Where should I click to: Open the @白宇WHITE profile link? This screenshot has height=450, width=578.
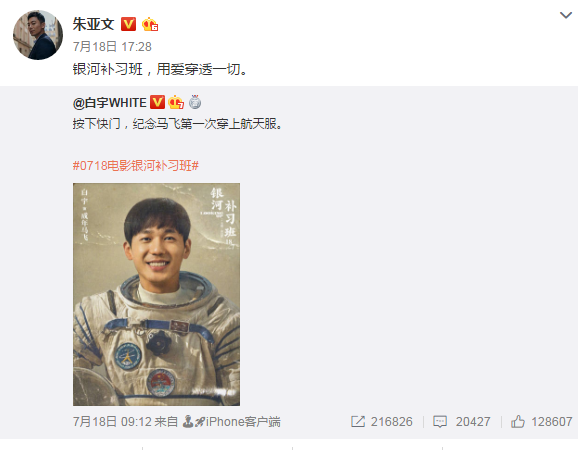[109, 102]
